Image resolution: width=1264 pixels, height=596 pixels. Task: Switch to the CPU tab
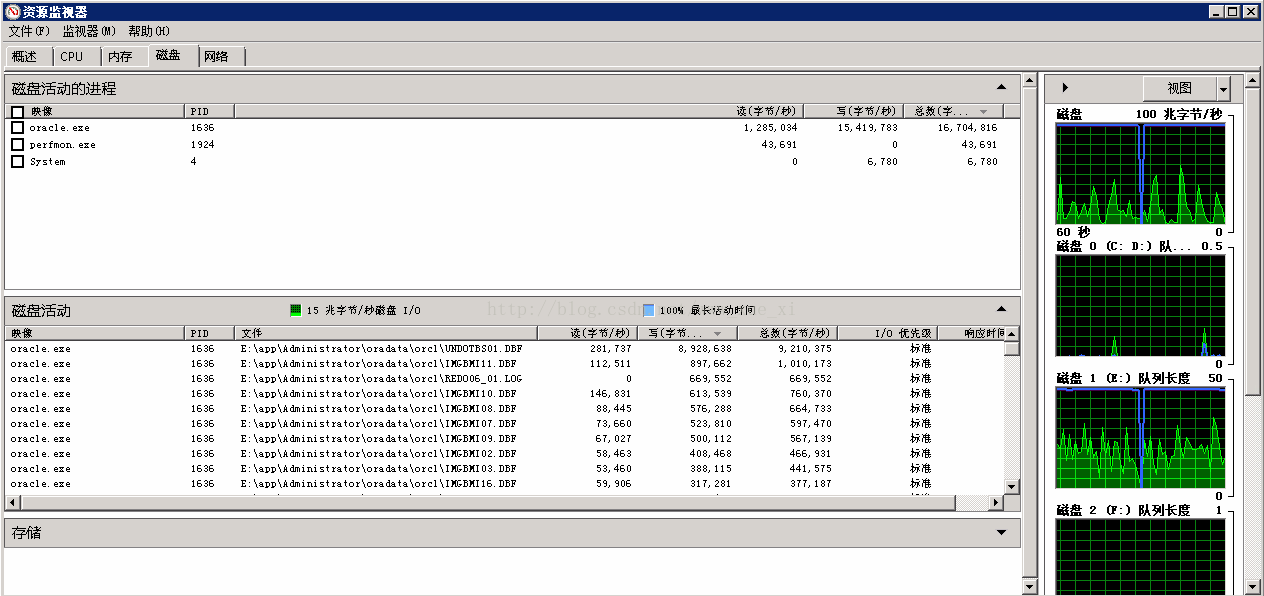click(x=72, y=57)
